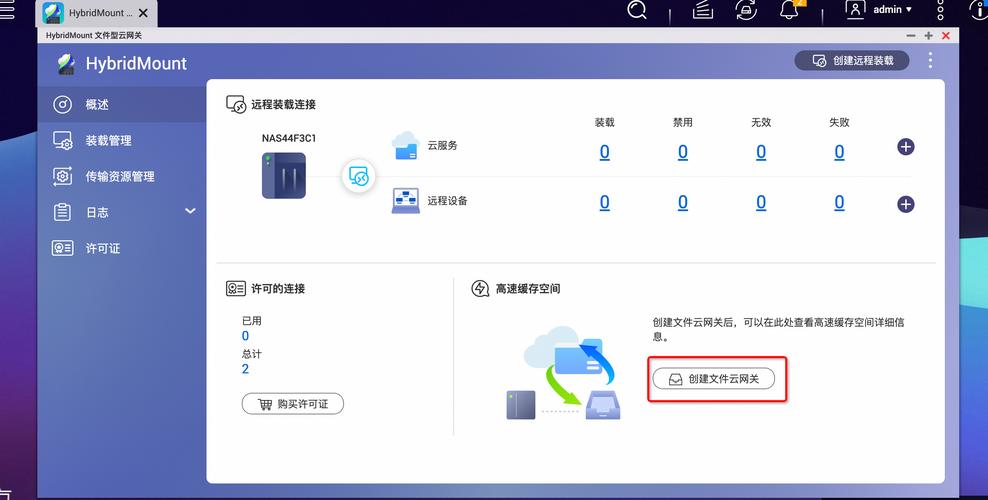Screen dimensions: 988x500
Task: Click the cache gateway illustration
Action: point(564,373)
